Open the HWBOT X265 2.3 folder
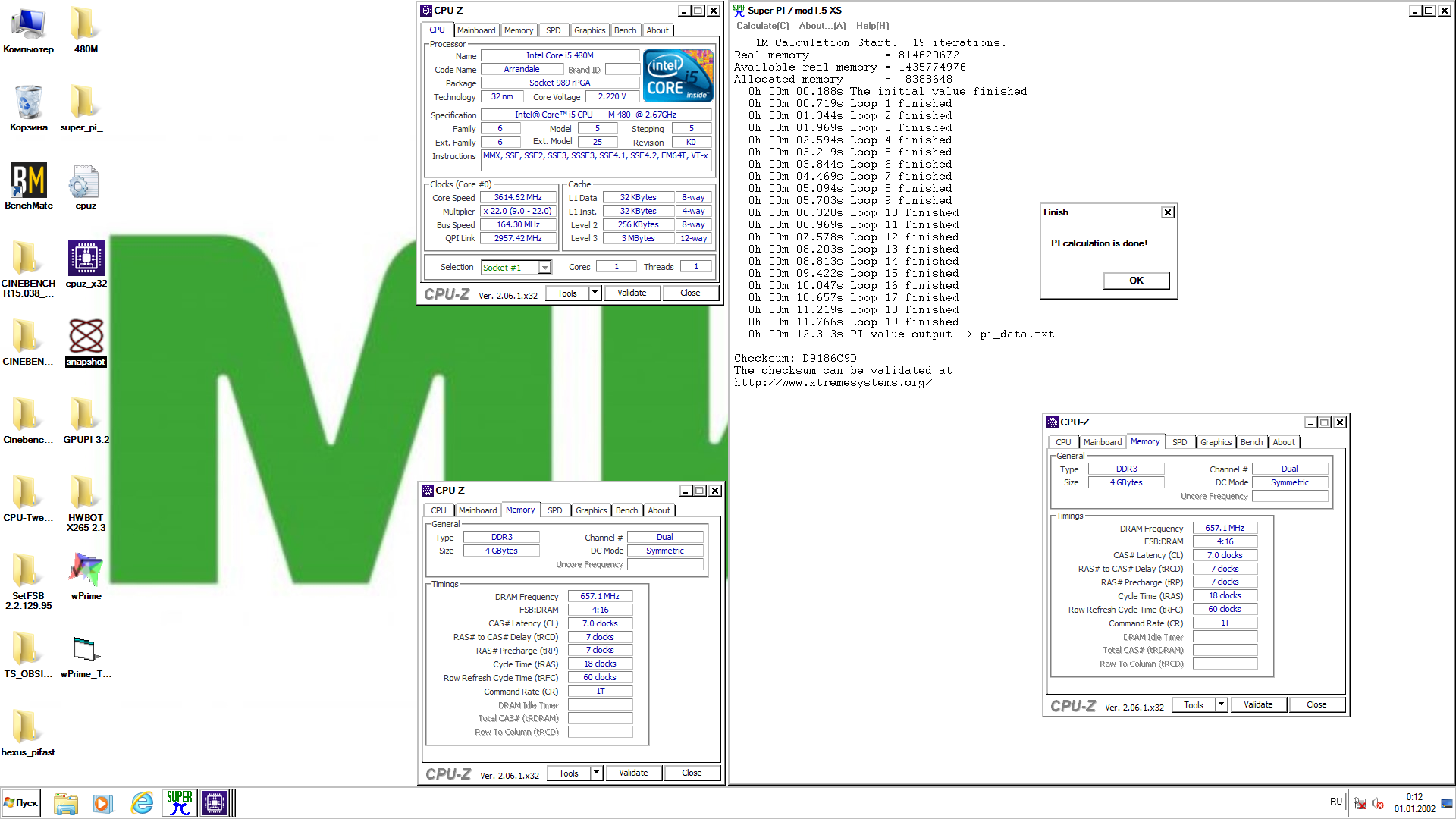Viewport: 1456px width, 819px height. 86,504
